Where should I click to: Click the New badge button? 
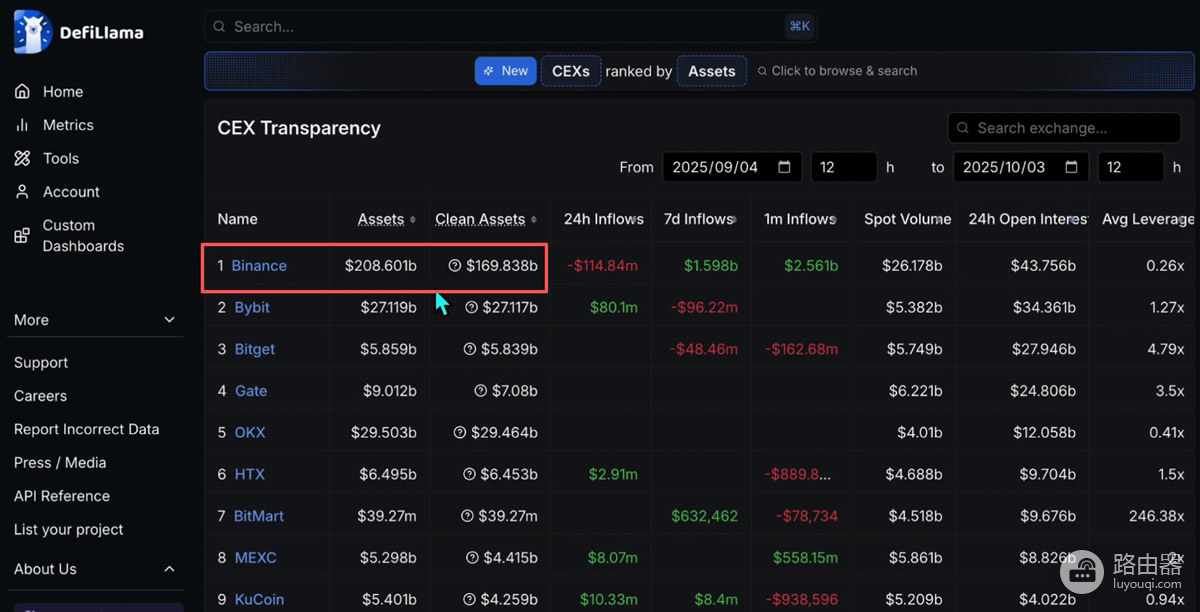(506, 71)
